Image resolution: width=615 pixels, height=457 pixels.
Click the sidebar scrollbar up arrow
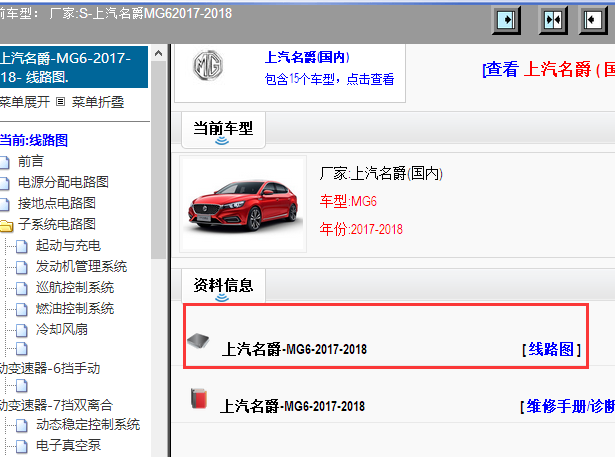coord(158,53)
